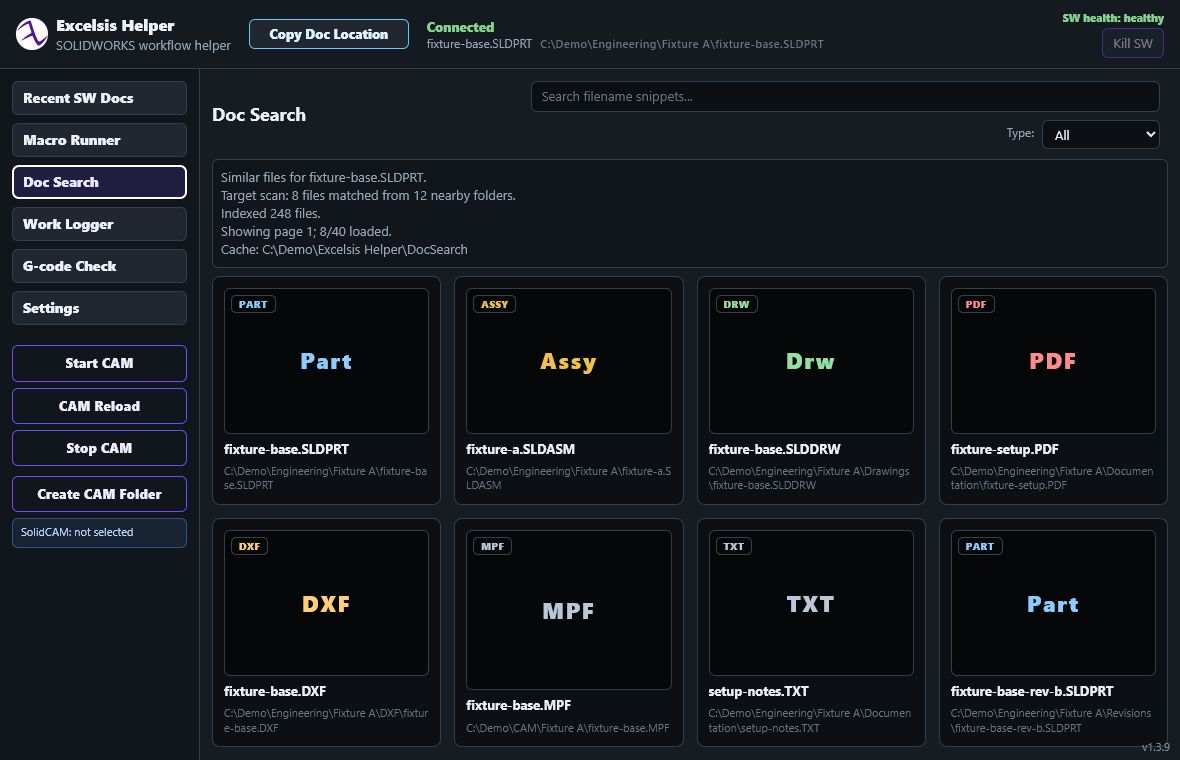Start CAM from the sidebar
This screenshot has width=1180, height=760.
point(99,363)
